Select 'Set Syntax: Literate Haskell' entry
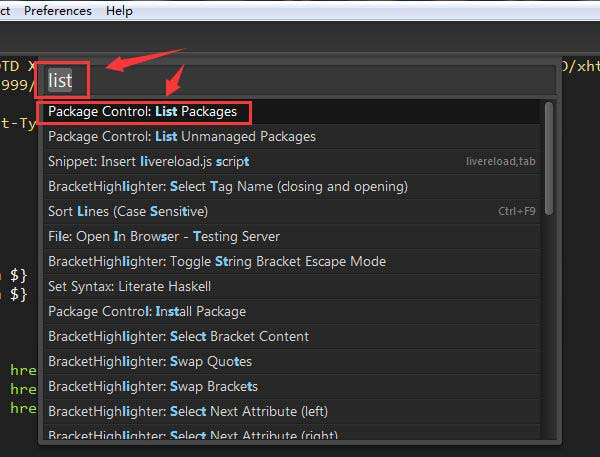 [292, 287]
